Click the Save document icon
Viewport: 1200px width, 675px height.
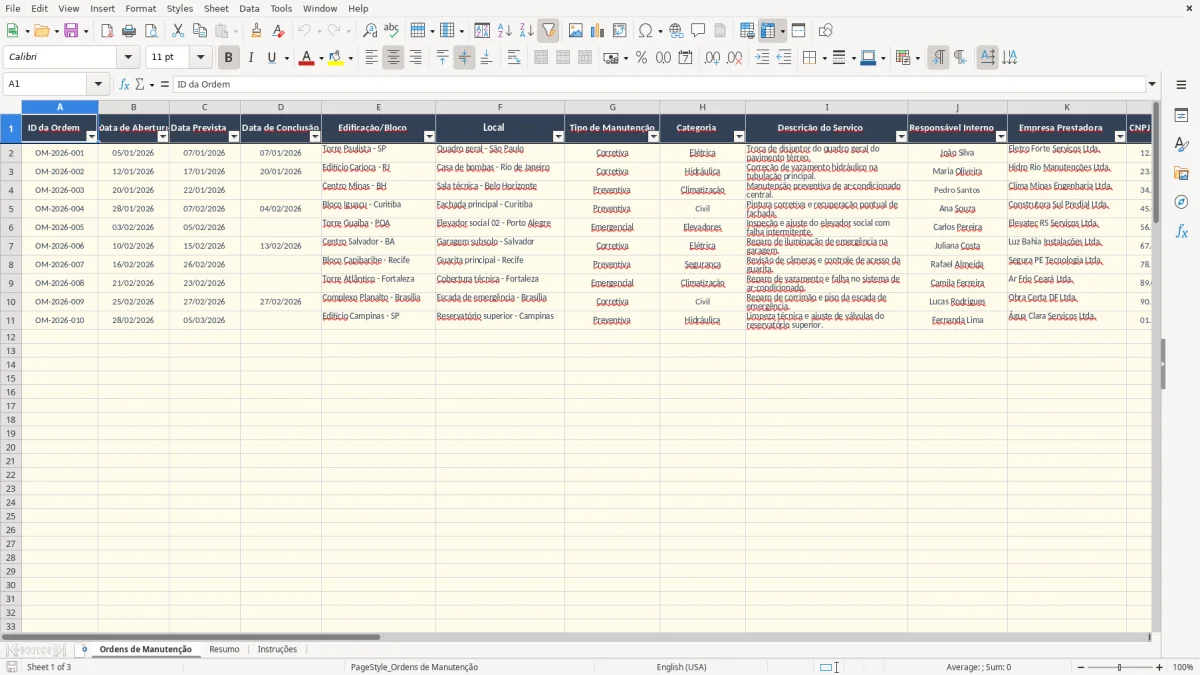click(x=71, y=31)
